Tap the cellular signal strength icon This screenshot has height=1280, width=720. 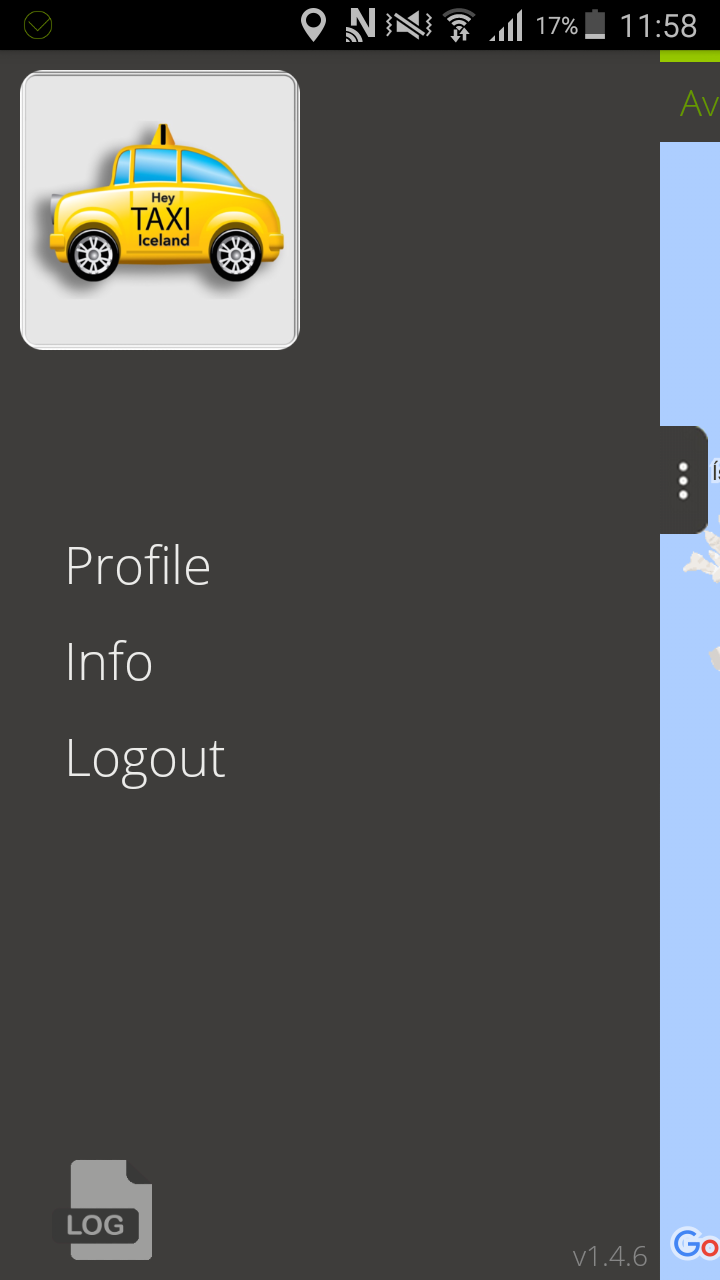(x=506, y=25)
